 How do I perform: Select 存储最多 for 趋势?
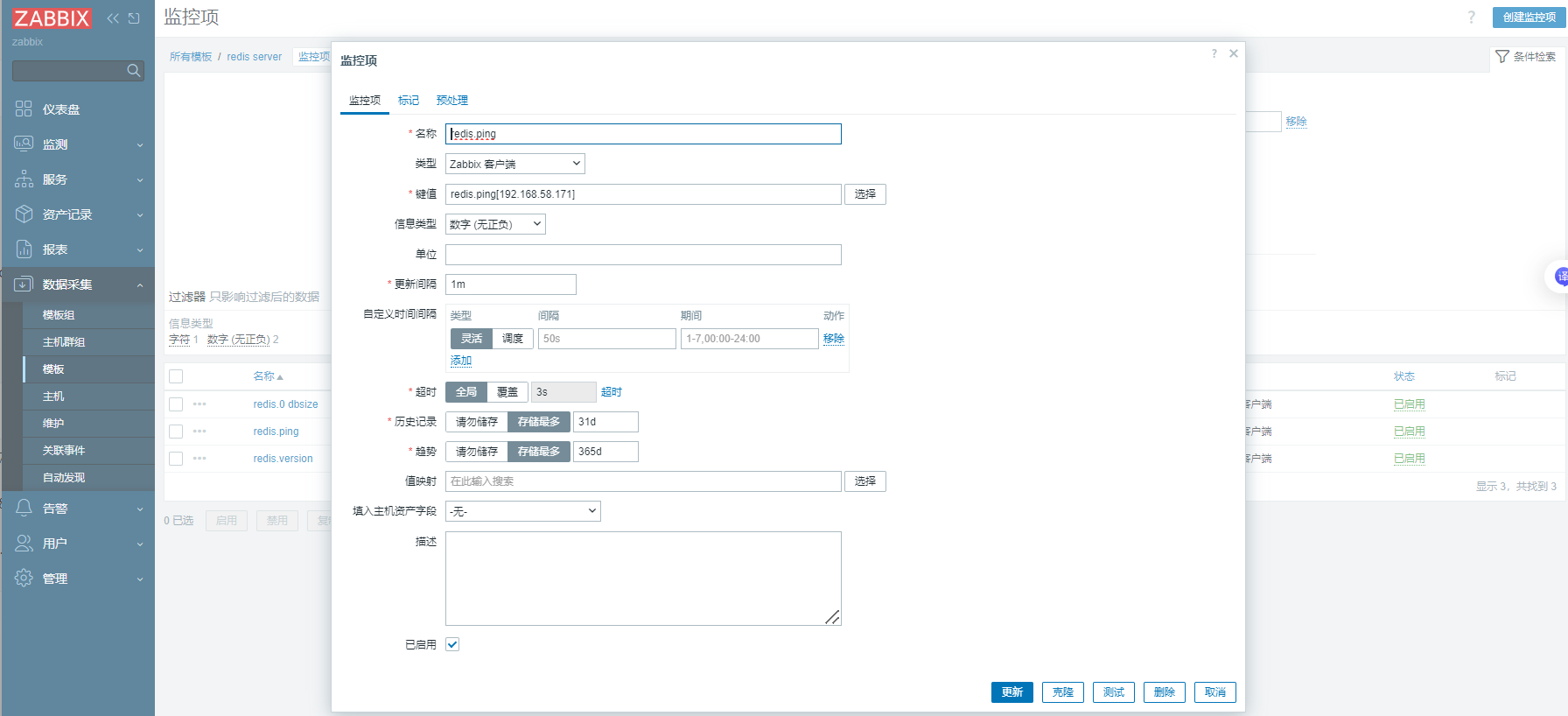pyautogui.click(x=539, y=452)
